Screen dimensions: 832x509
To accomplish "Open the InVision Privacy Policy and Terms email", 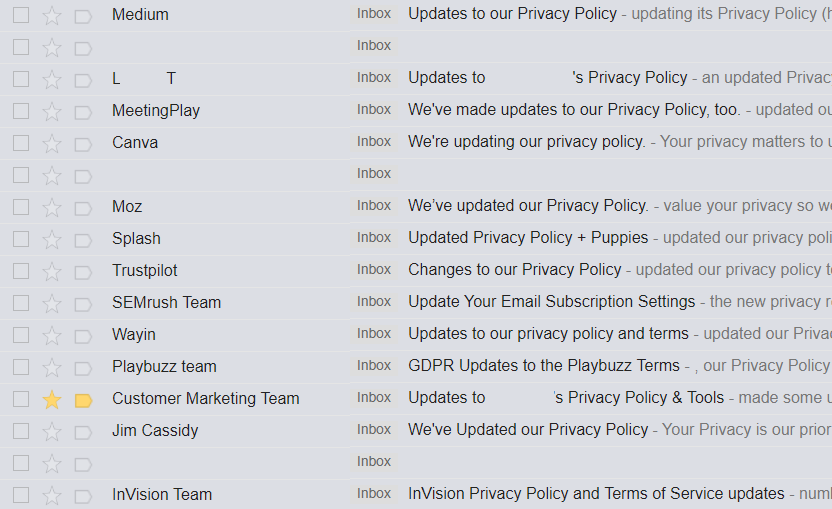I will click(x=596, y=494).
